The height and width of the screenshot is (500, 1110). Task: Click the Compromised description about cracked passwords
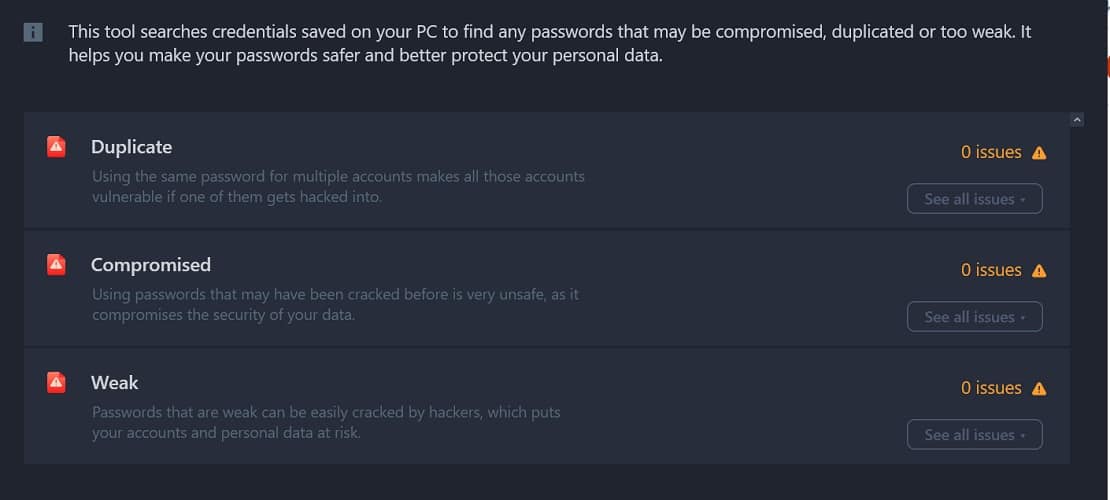pos(336,305)
